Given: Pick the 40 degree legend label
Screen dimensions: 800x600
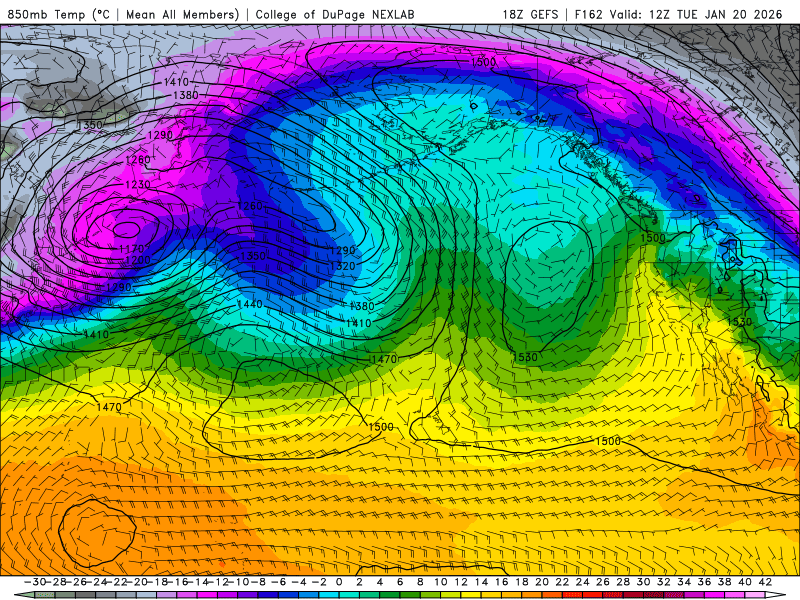Looking at the screenshot, I should (745, 582).
